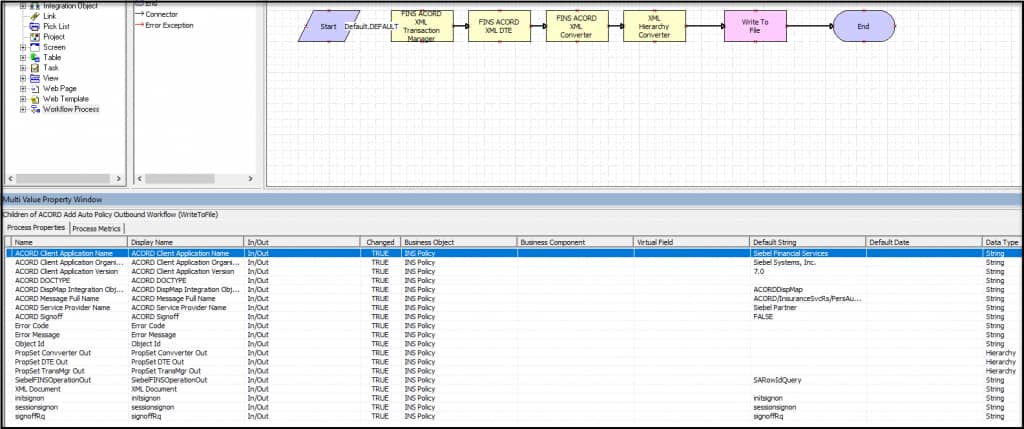Select the Object Id row name
The width and height of the screenshot is (1024, 429).
(29, 343)
